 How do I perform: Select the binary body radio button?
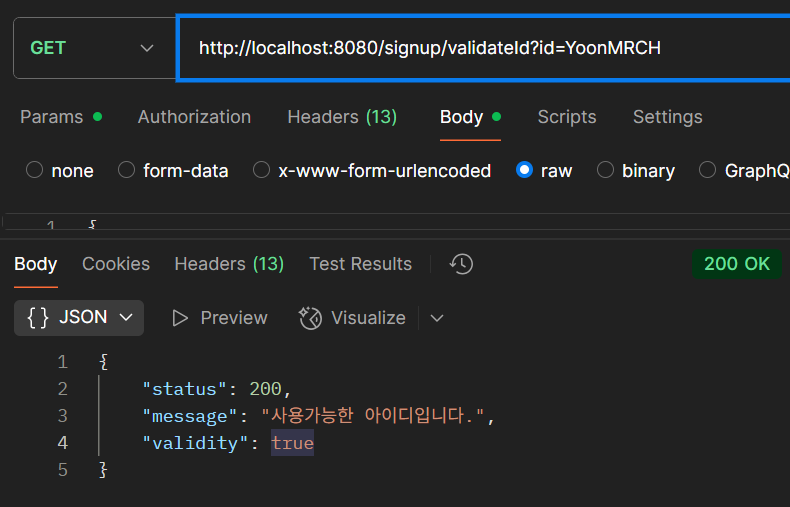coord(606,170)
